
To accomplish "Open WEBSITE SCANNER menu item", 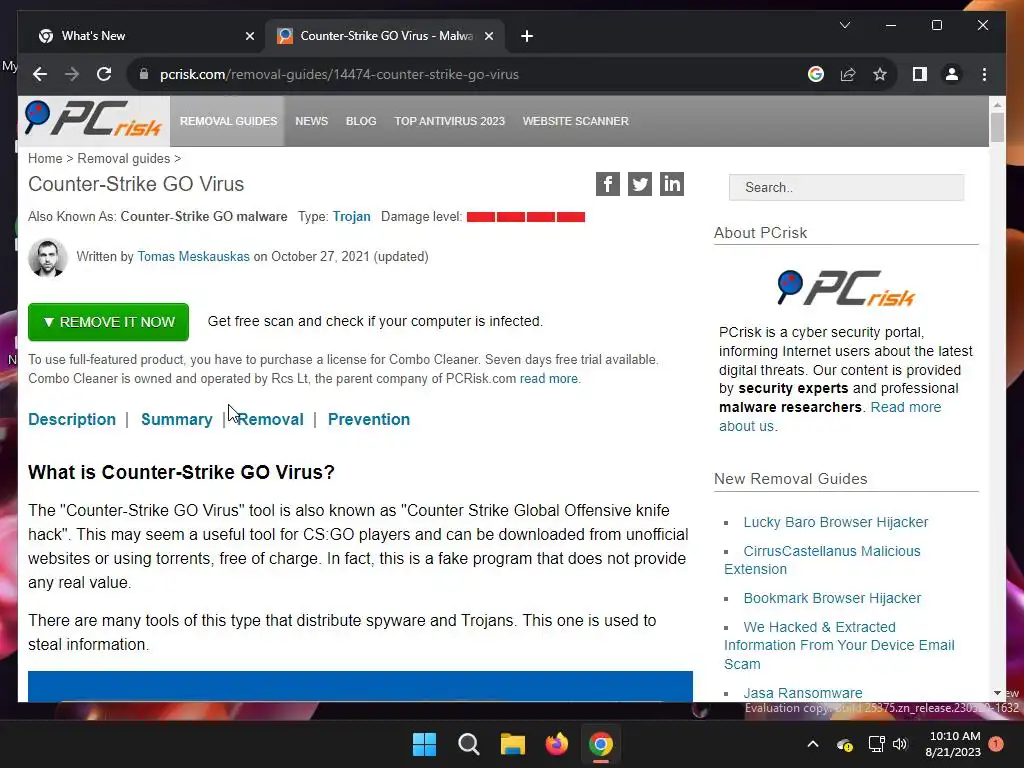I will coord(575,121).
